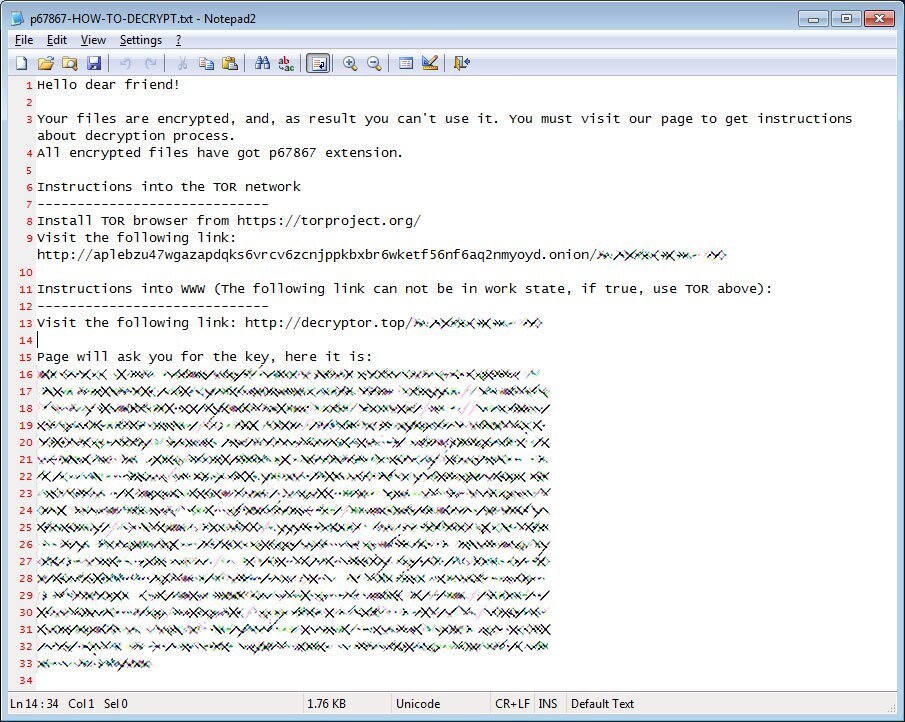Zoom out using the magnifier minus icon
Image resolution: width=905 pixels, height=722 pixels.
click(x=374, y=63)
